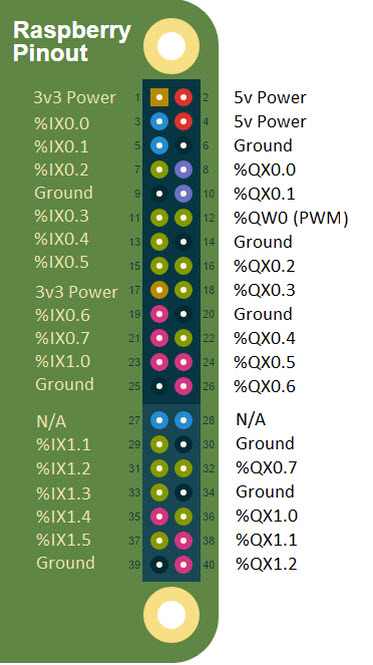Click the pink pin 19 for %IX0.6
Image resolution: width=373 pixels, height=665 pixels.
[x=159, y=314]
